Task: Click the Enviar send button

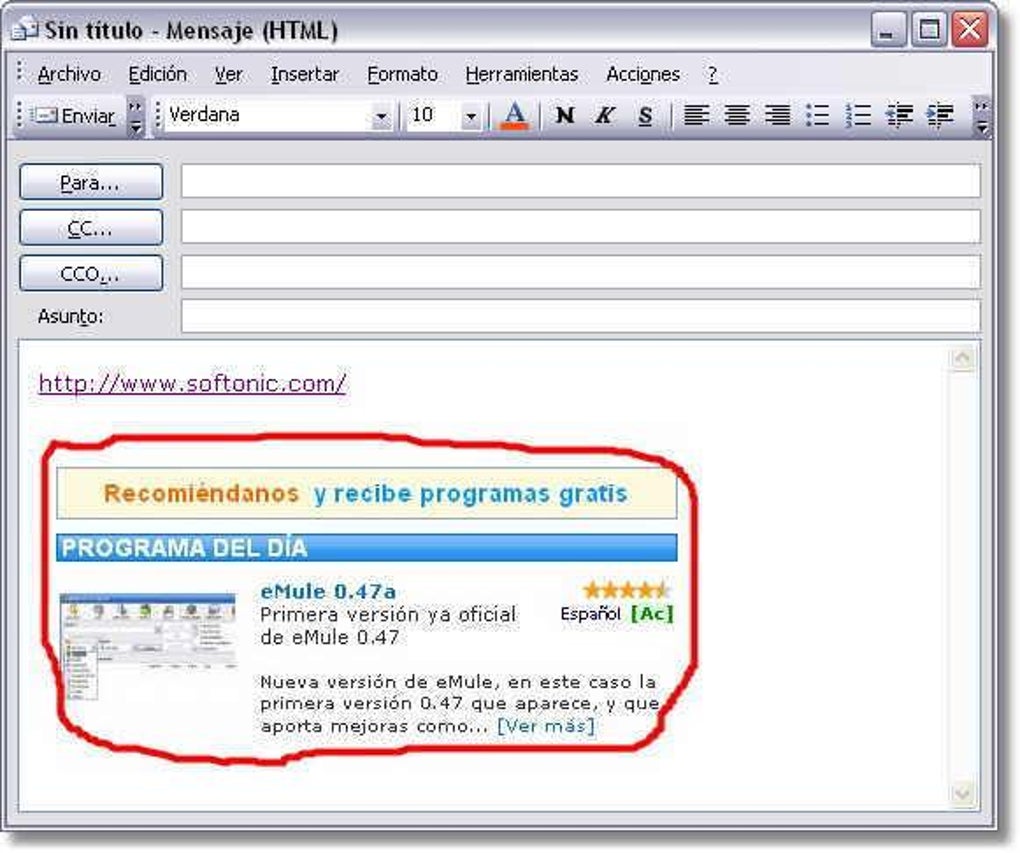Action: click(75, 116)
